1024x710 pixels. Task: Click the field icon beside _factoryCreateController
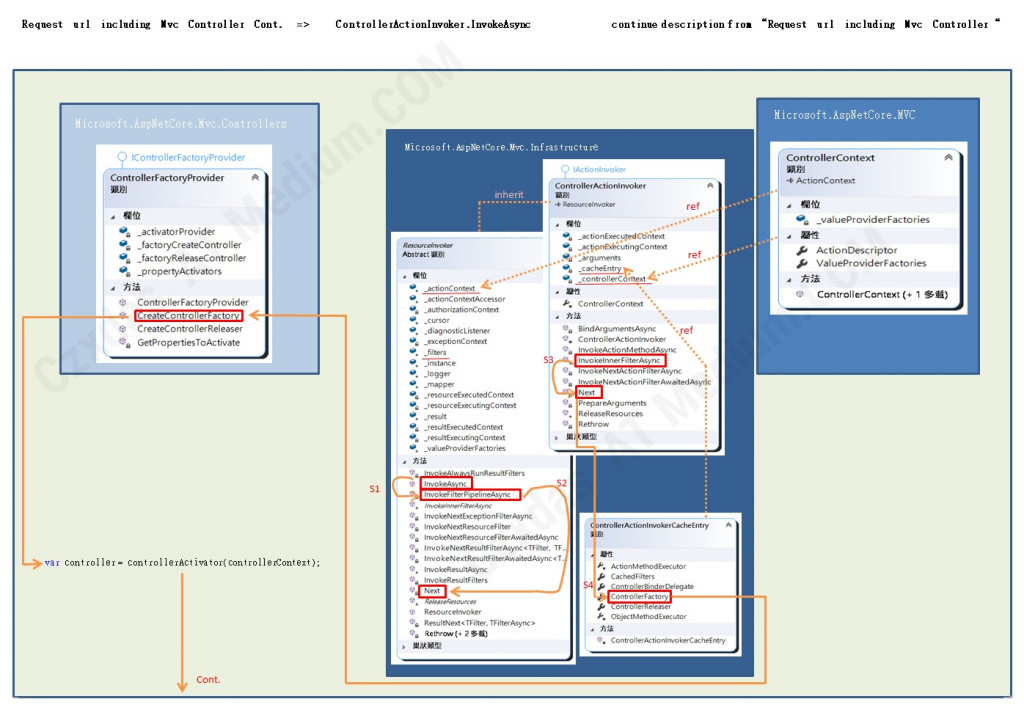[124, 244]
